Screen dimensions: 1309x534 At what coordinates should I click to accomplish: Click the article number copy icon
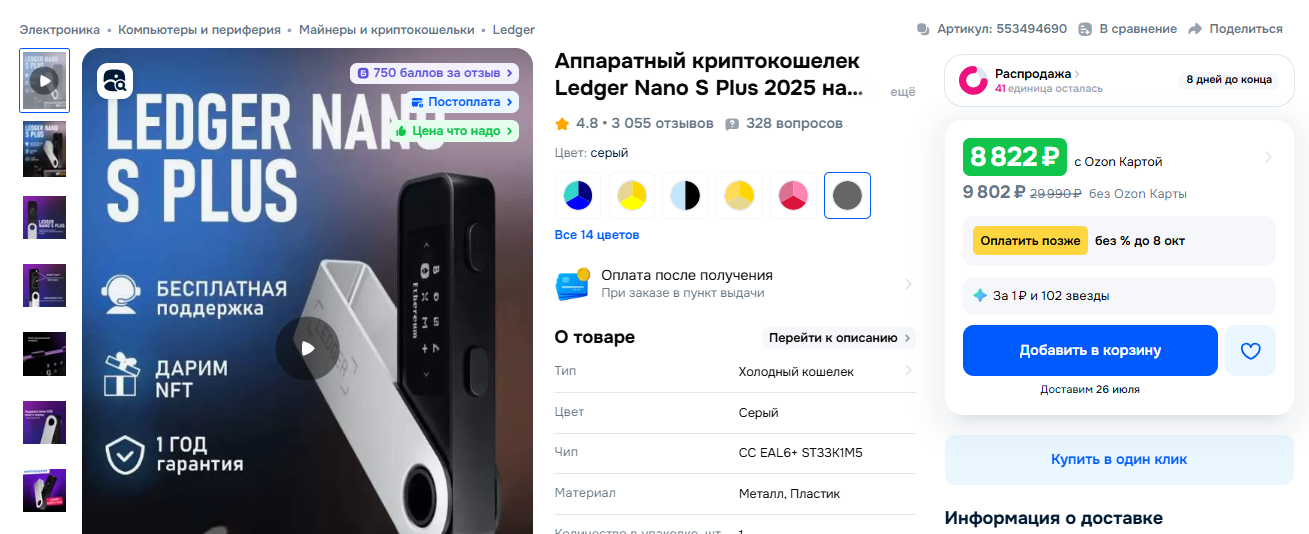tap(923, 29)
